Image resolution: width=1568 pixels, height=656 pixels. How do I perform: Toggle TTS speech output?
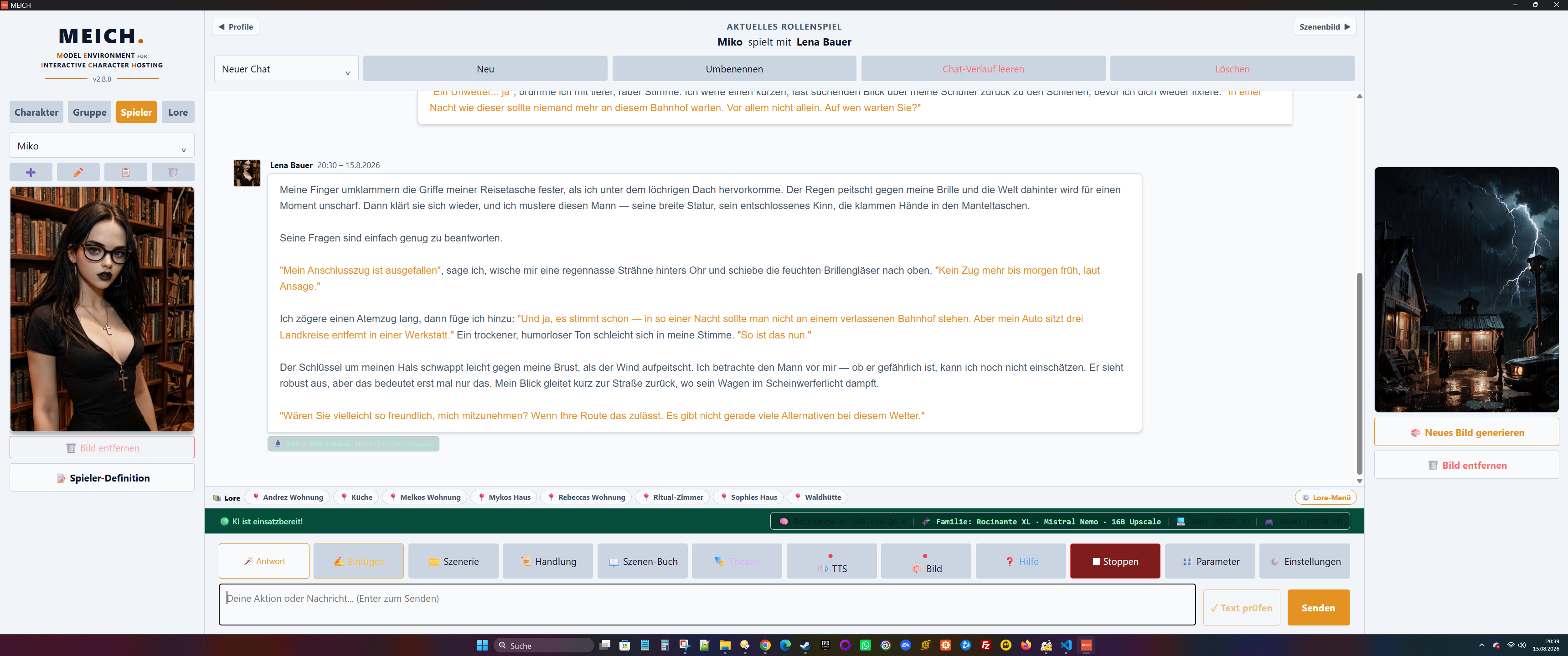(831, 561)
